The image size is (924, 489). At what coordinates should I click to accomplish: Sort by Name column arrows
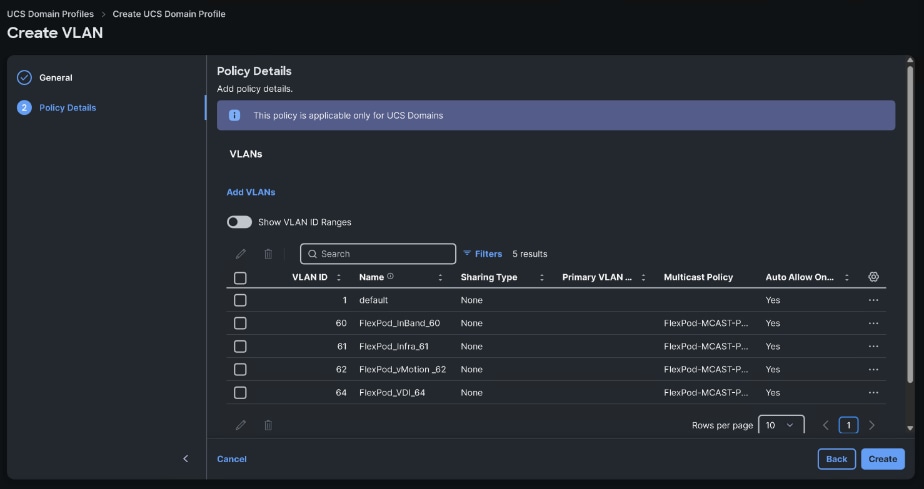440,277
